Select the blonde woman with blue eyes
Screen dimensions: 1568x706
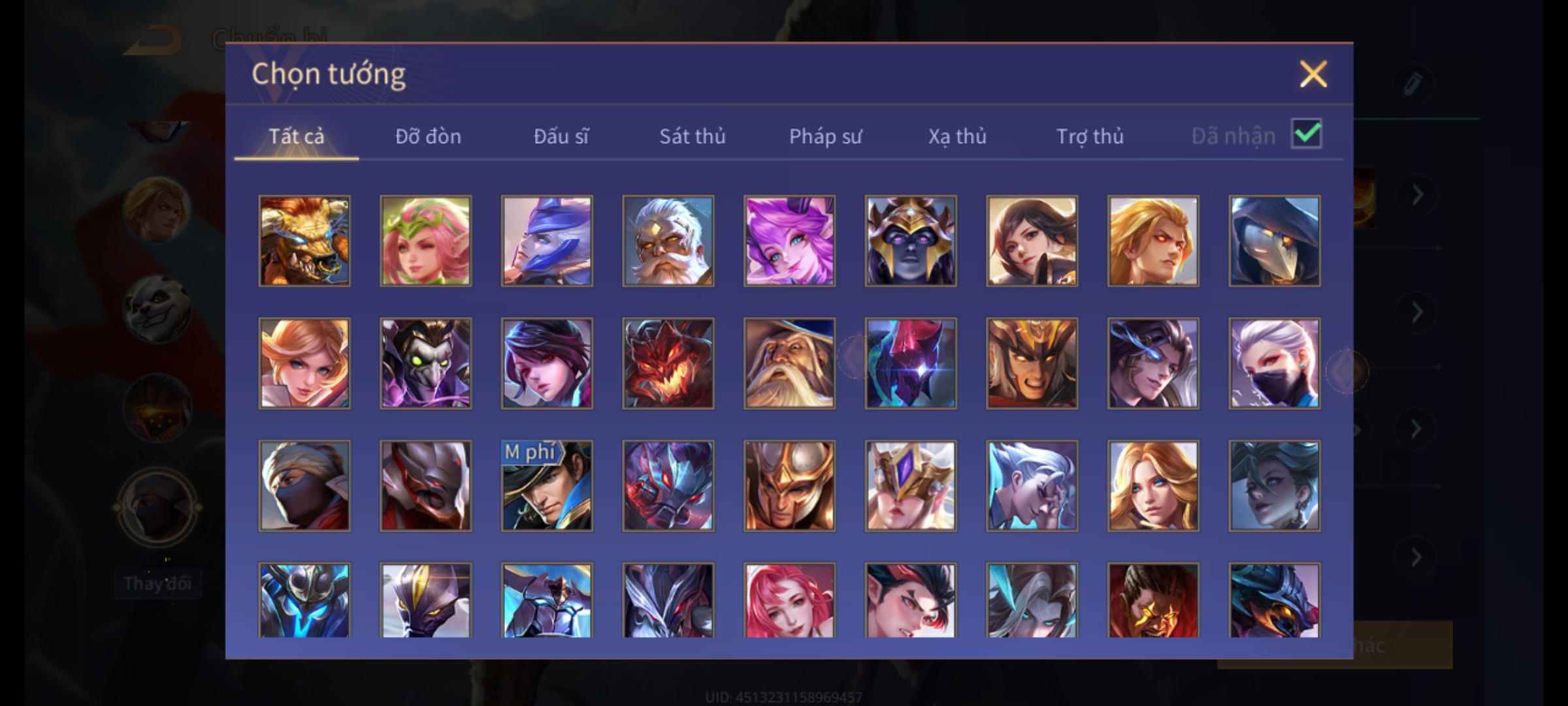tap(1153, 486)
